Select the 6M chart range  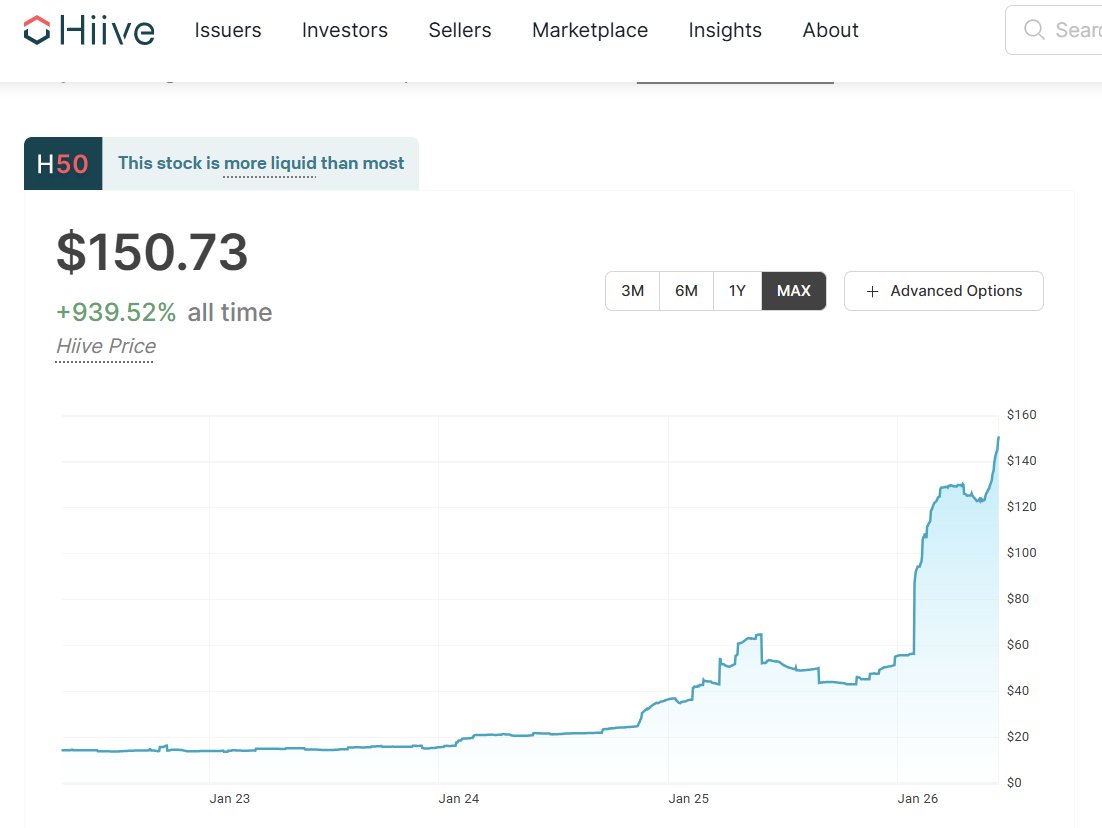pos(687,291)
